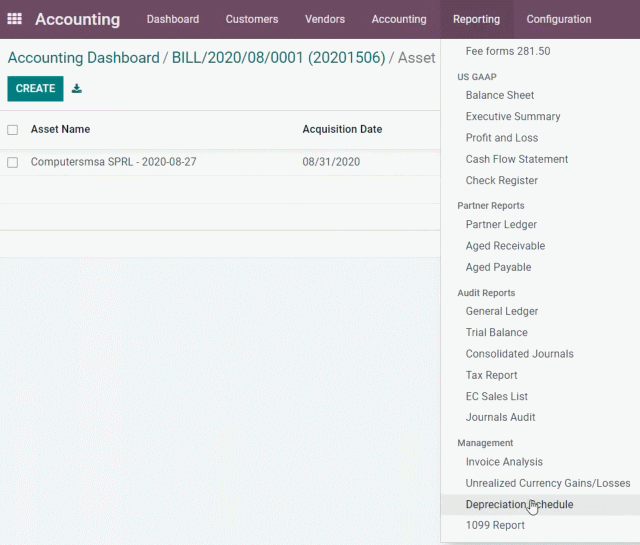Open the Balance Sheet report
The height and width of the screenshot is (545, 640).
pyautogui.click(x=500, y=95)
